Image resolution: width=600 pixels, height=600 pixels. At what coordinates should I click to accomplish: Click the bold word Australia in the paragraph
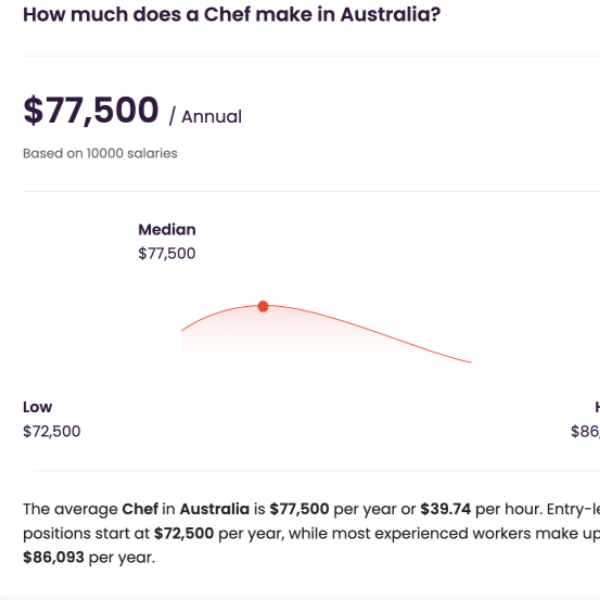[x=215, y=509]
